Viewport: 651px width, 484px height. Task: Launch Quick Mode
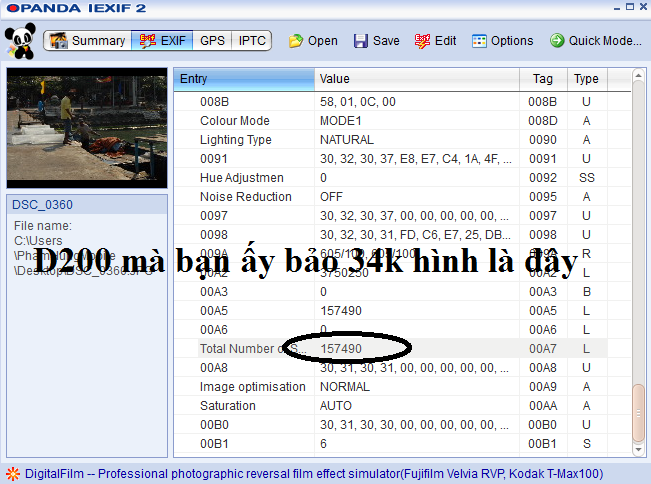[596, 41]
